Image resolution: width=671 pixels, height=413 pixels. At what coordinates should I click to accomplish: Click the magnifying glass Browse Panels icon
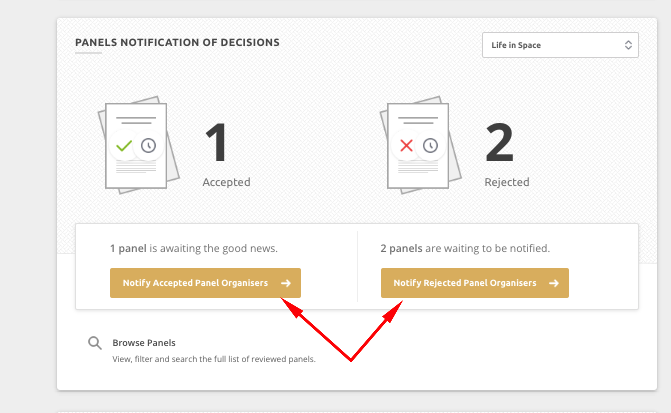coord(95,343)
